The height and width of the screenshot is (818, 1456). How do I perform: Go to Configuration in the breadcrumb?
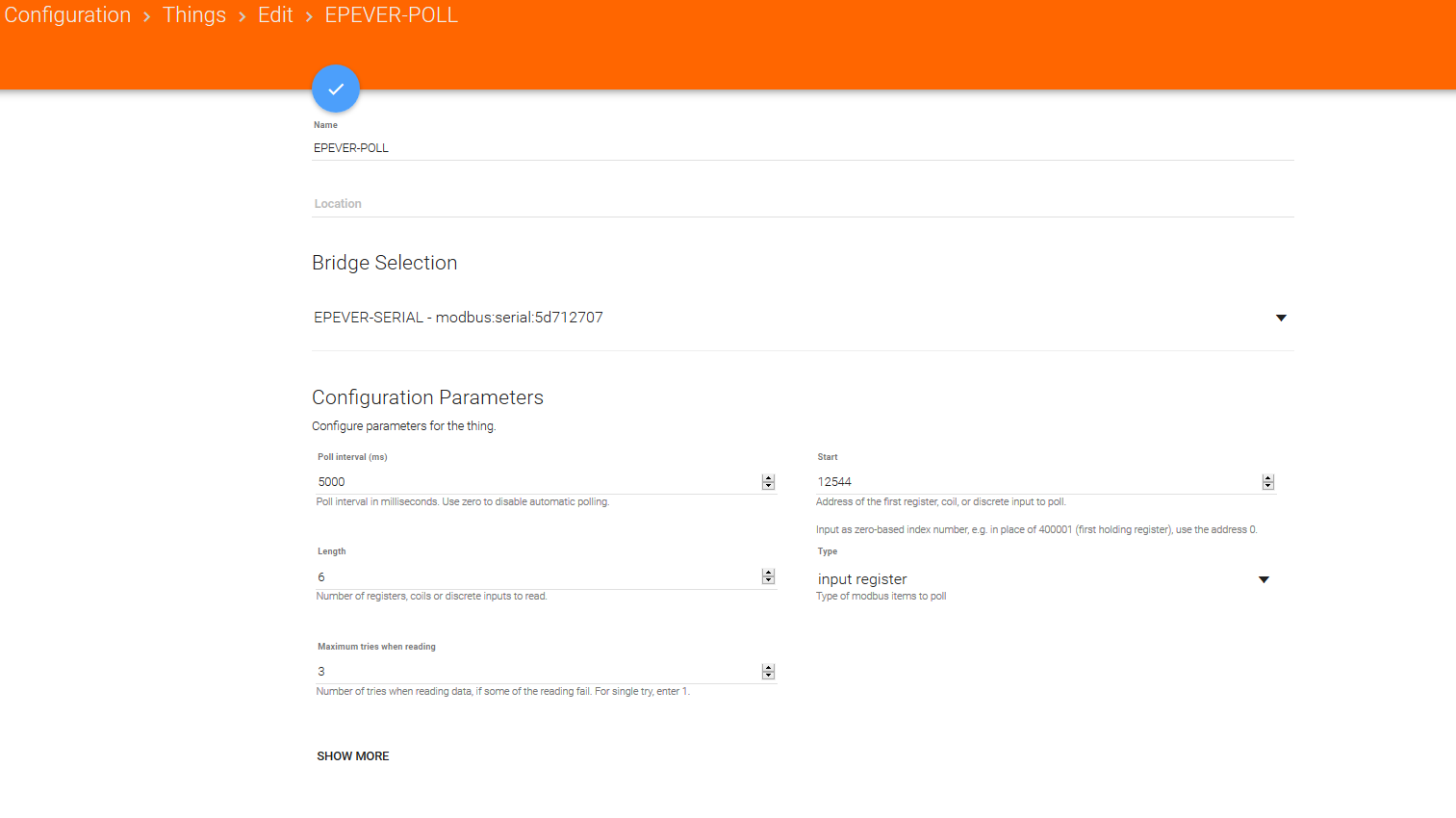pos(67,15)
